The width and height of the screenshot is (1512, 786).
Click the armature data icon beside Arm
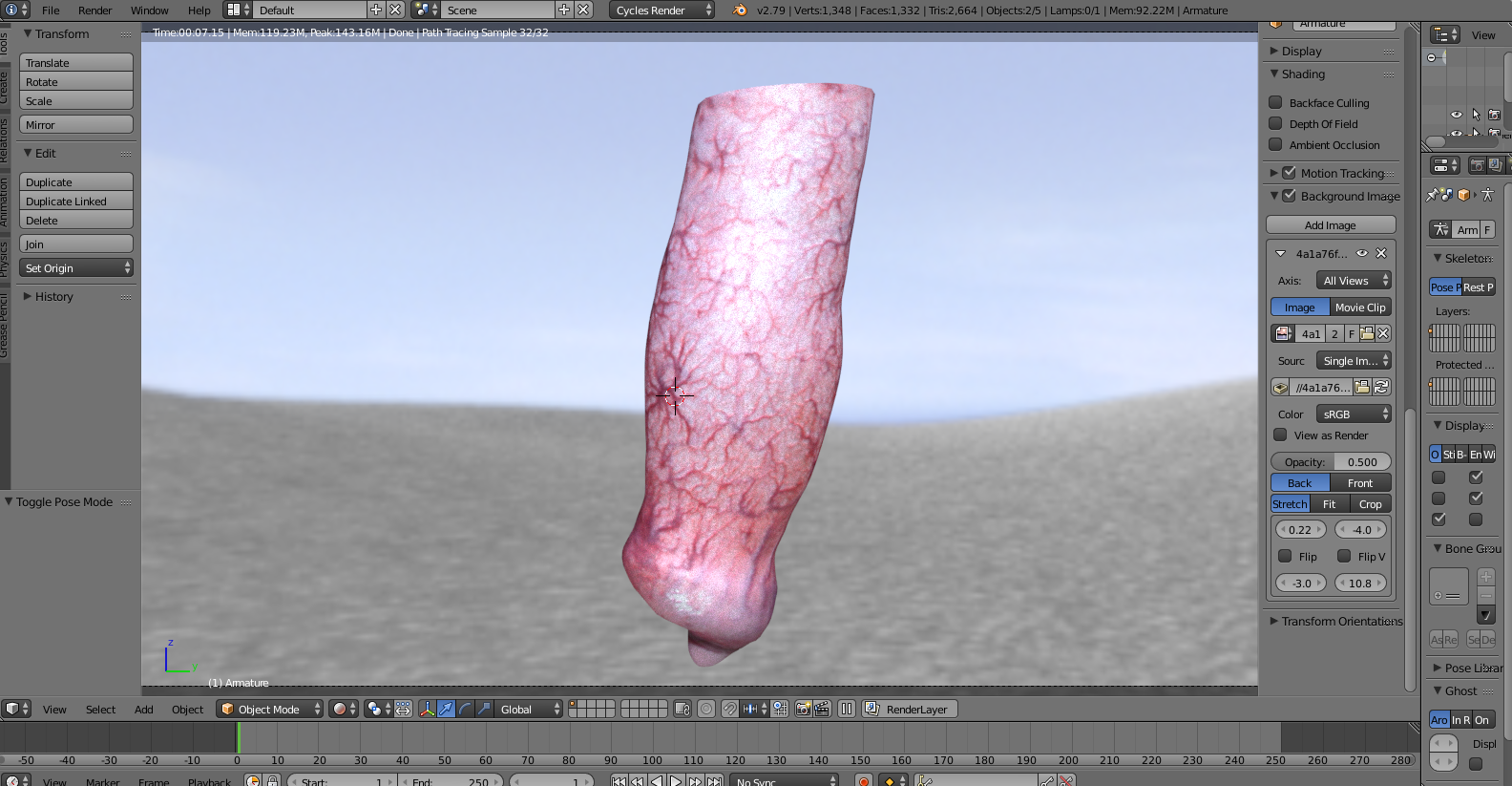tap(1440, 229)
